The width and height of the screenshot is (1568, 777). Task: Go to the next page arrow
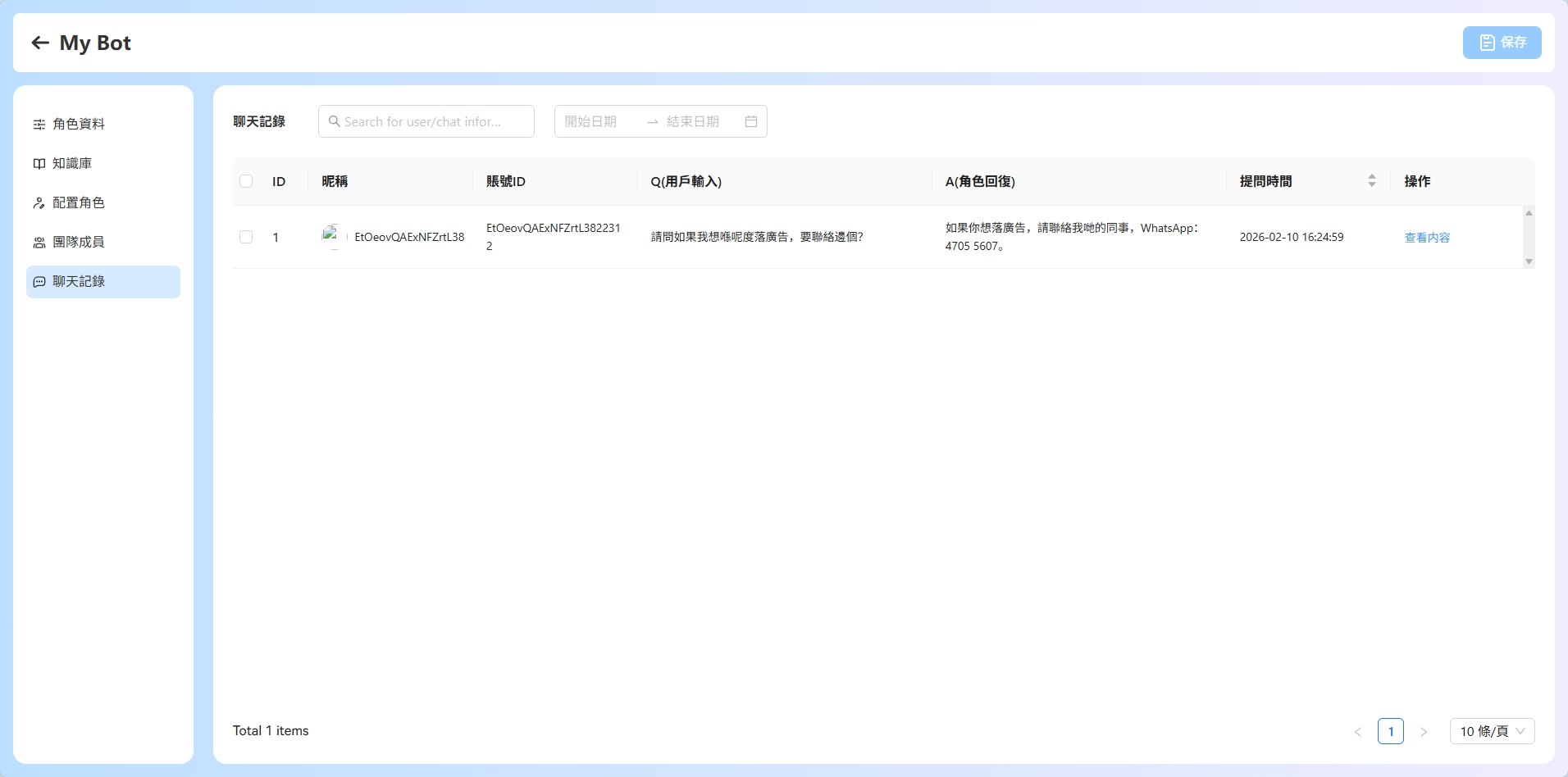[x=1424, y=731]
